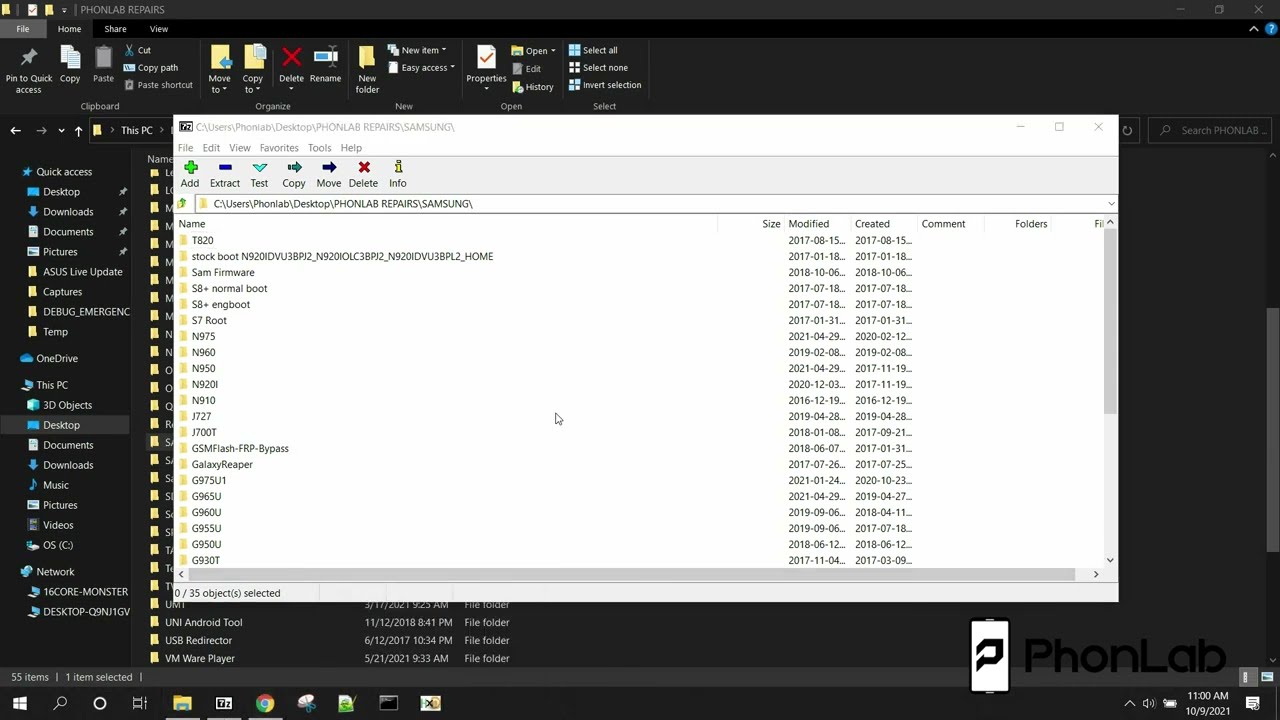Click Select all in Explorer ribbon
This screenshot has width=1280, height=720.
click(593, 50)
